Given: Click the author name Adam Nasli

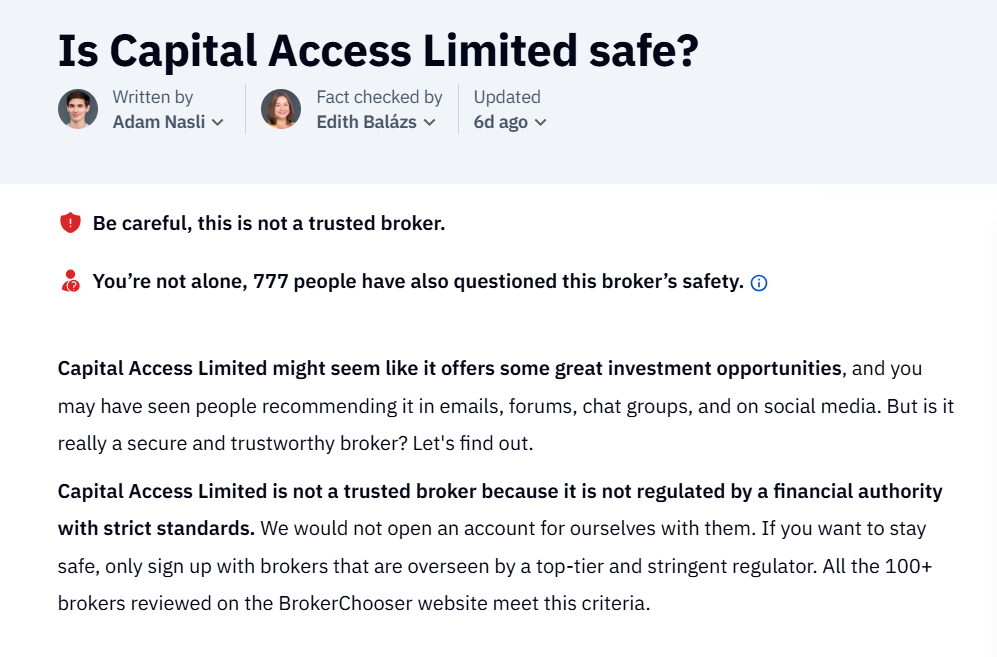Looking at the screenshot, I should tap(158, 122).
